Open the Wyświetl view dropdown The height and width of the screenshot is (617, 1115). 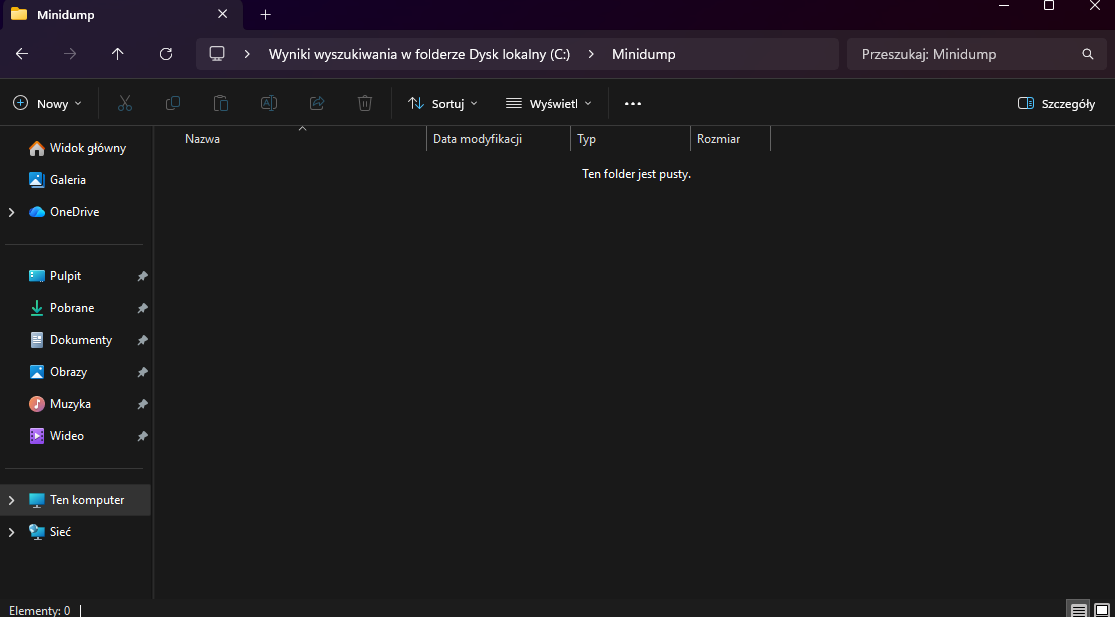point(548,104)
